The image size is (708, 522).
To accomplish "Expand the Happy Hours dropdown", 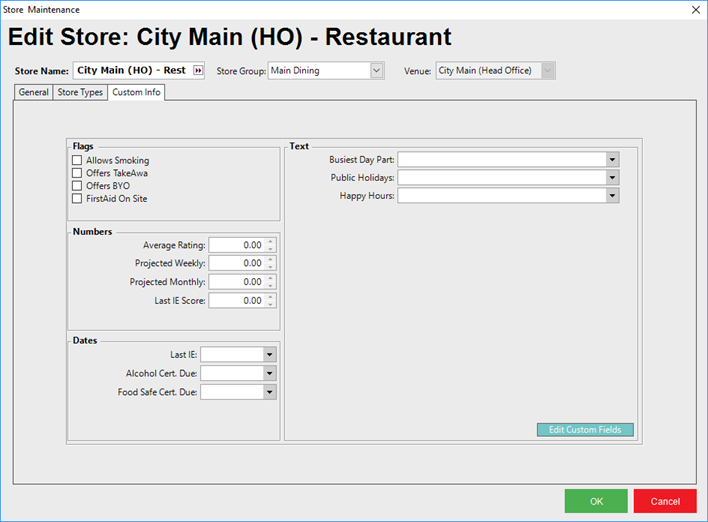I will click(611, 196).
